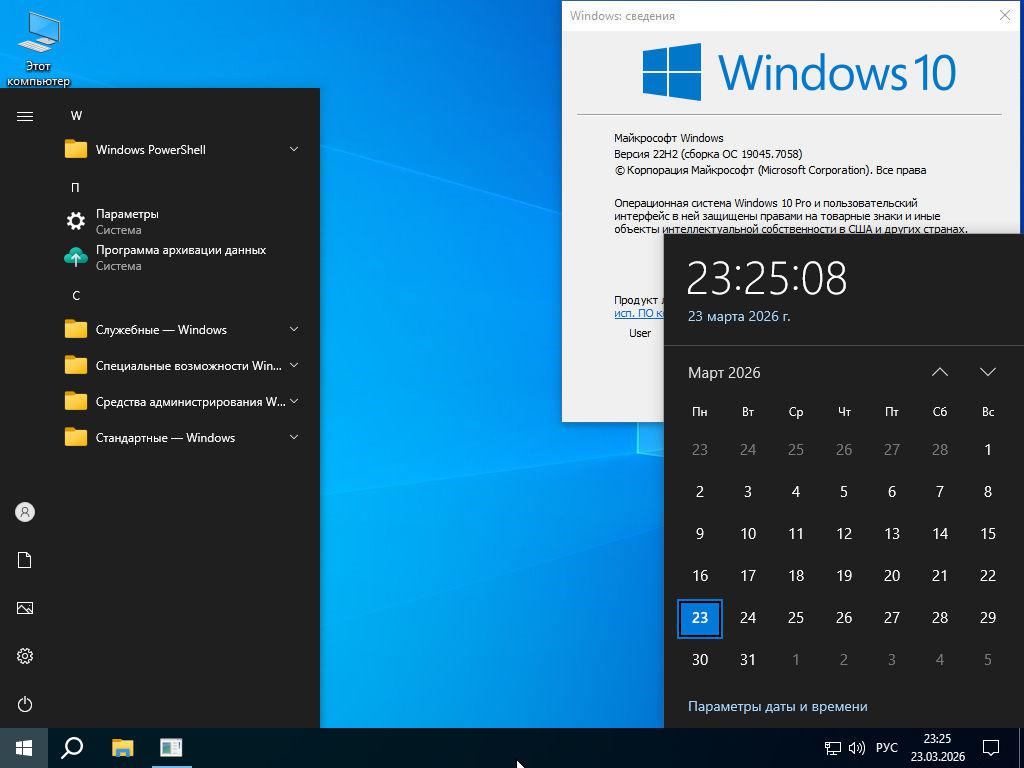Screen dimensions: 1024x768
Task: Open Параметры даты и времени link
Action: (777, 706)
